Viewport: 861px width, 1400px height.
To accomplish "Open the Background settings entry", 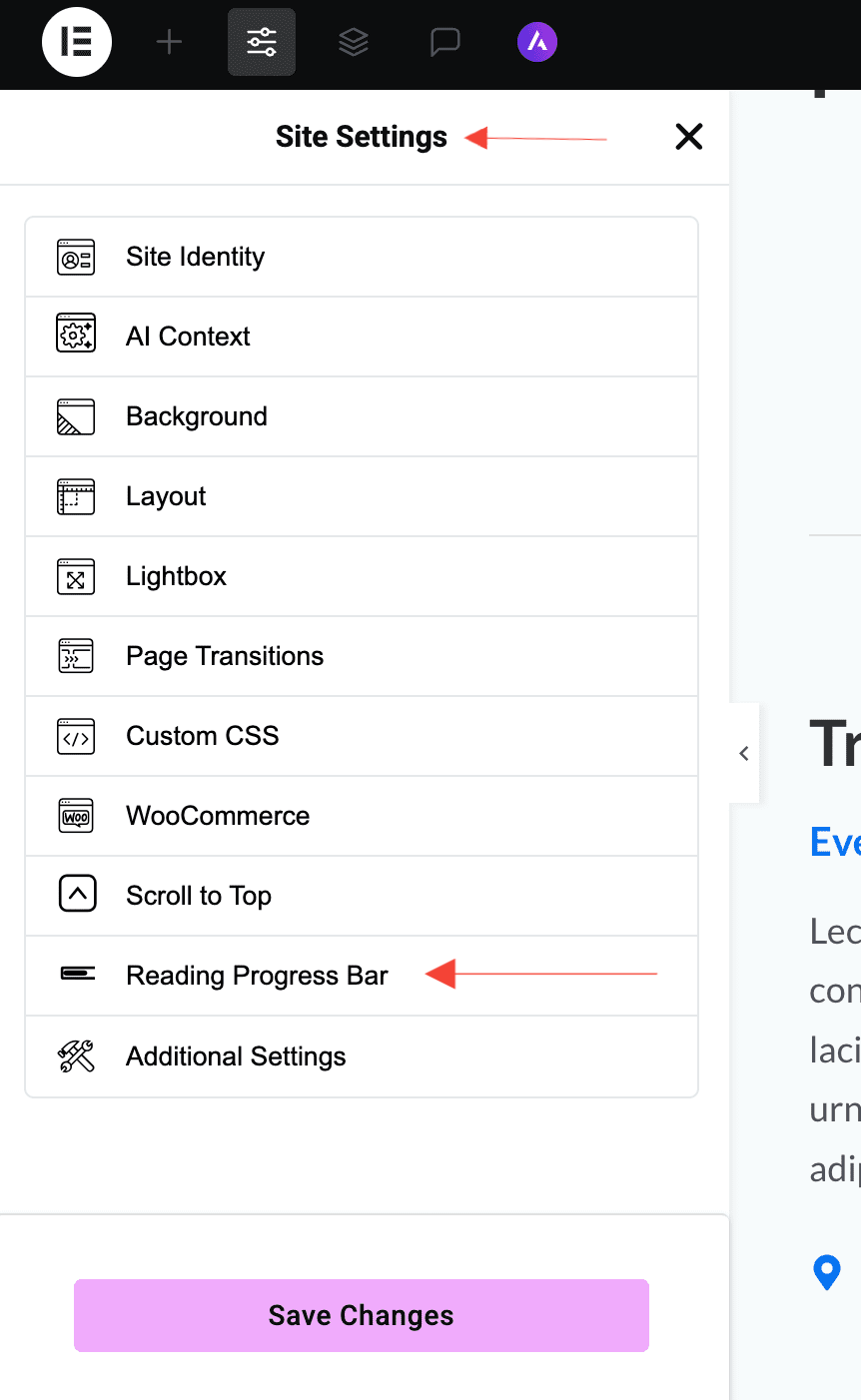I will click(x=197, y=416).
